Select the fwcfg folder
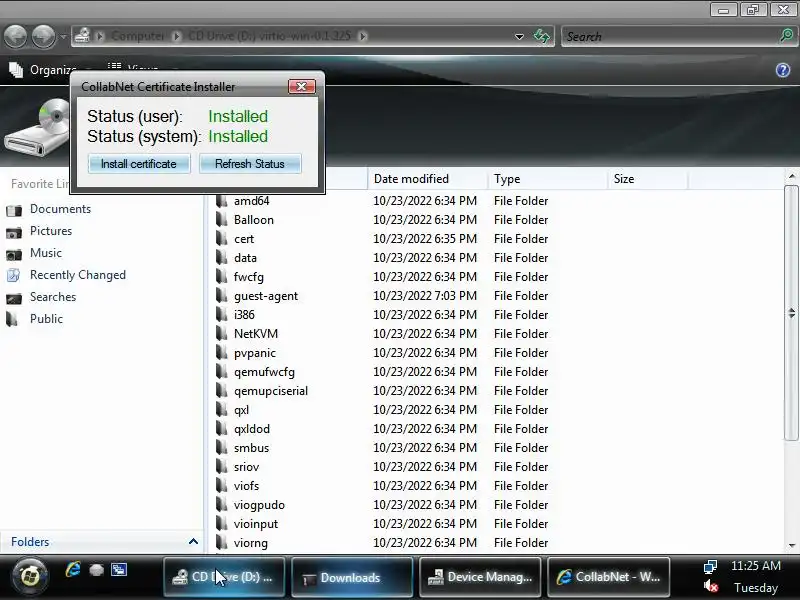The image size is (800, 600). (248, 277)
